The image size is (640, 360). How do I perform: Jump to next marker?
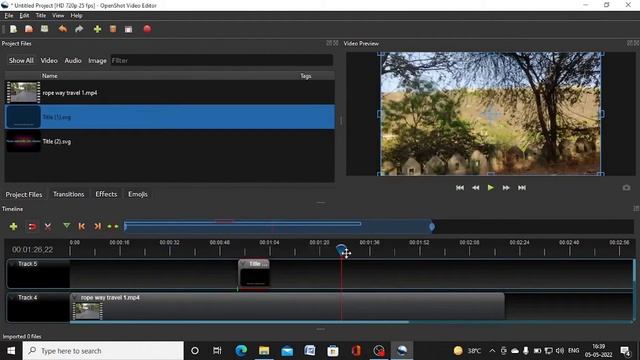coord(97,226)
